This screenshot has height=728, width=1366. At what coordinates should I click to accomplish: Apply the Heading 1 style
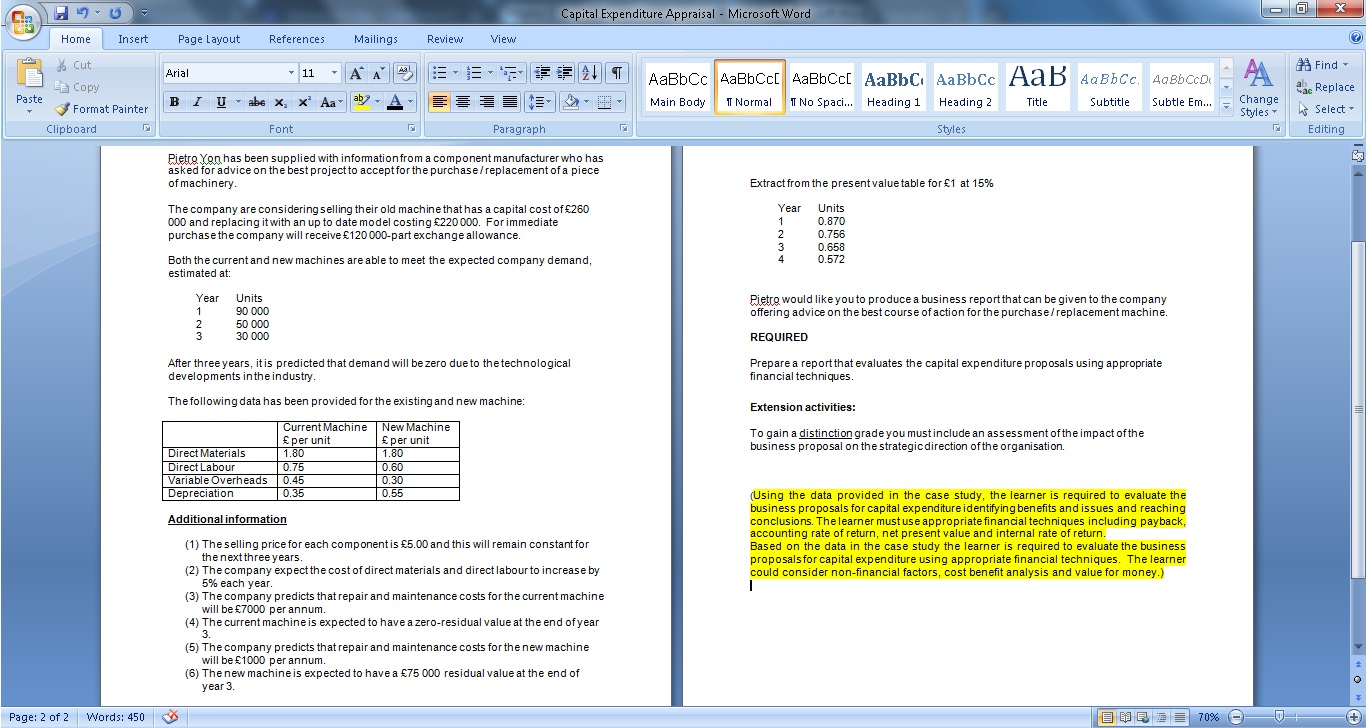tap(894, 87)
